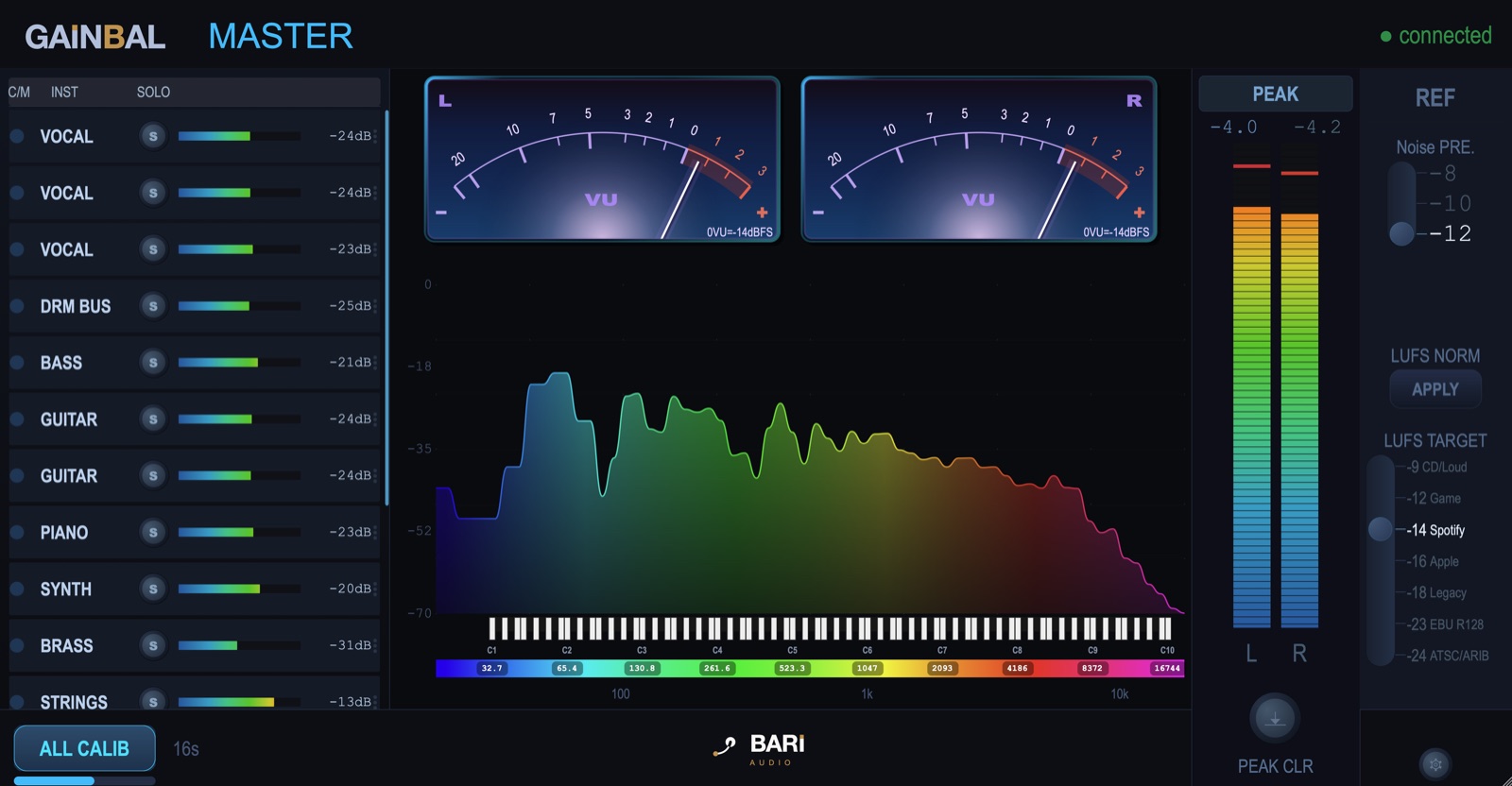Solo the DRM BUS channel

(x=153, y=306)
